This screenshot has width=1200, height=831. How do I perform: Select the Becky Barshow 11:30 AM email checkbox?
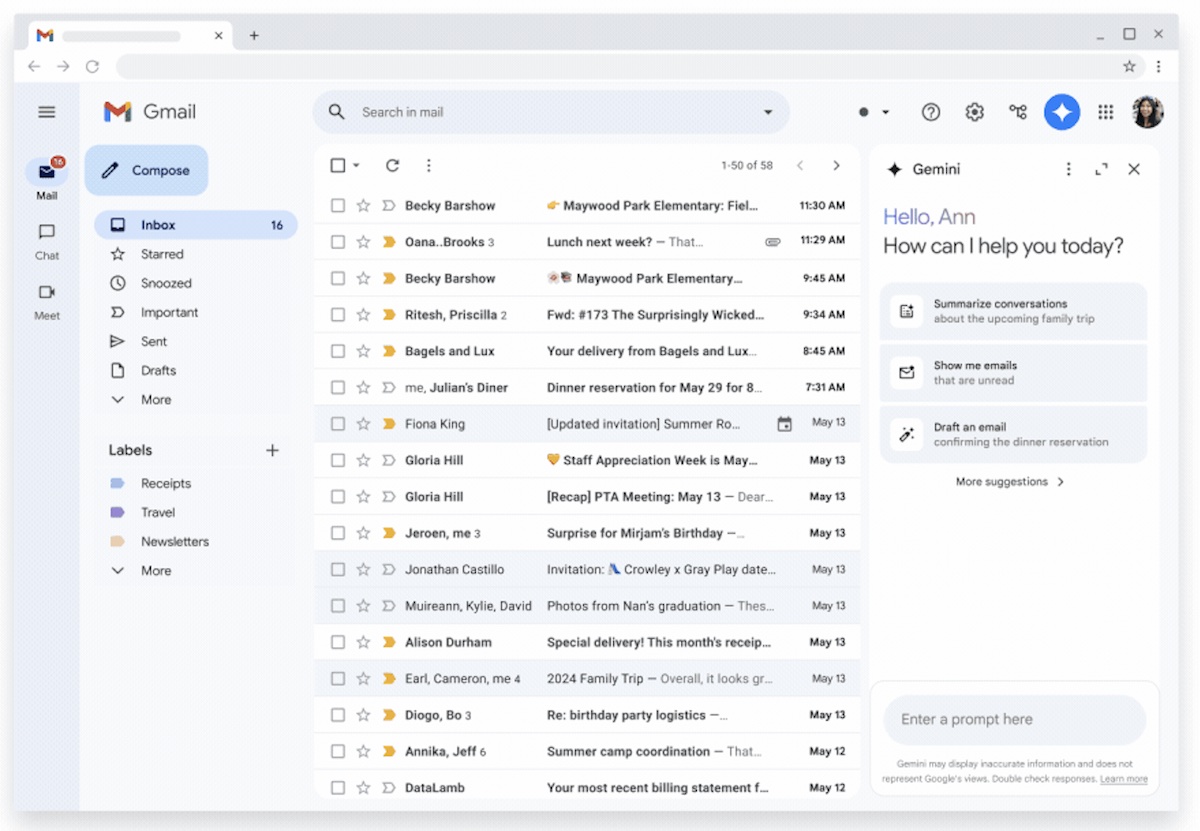[338, 206]
